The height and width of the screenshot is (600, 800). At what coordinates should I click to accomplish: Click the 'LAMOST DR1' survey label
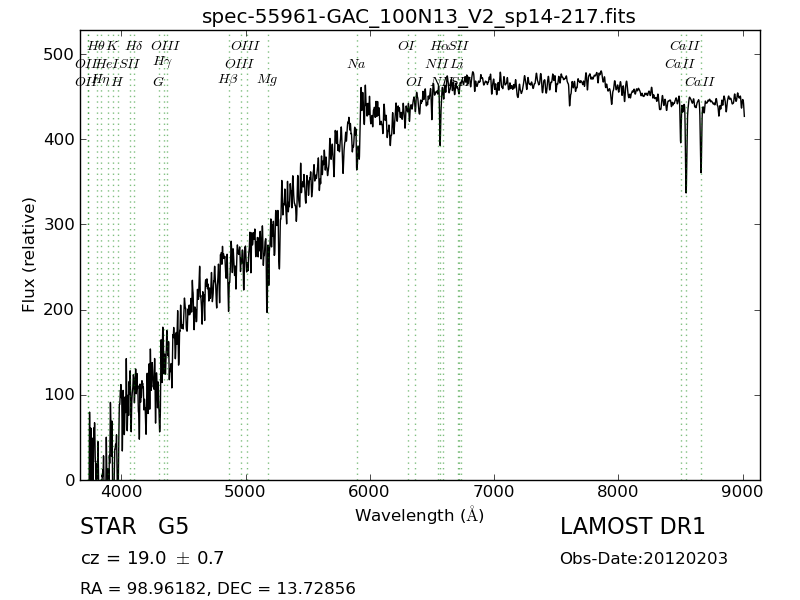tap(632, 526)
